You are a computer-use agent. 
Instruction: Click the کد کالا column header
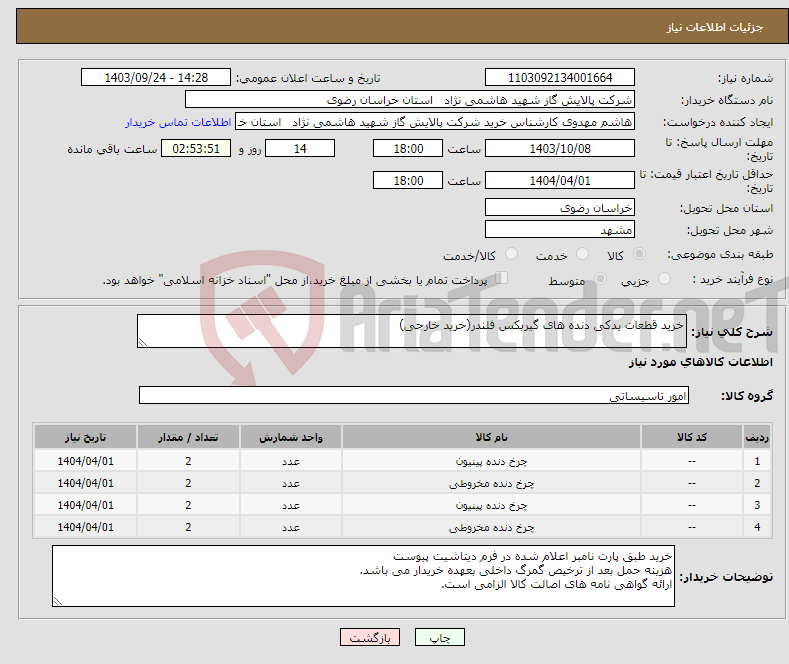(692, 437)
